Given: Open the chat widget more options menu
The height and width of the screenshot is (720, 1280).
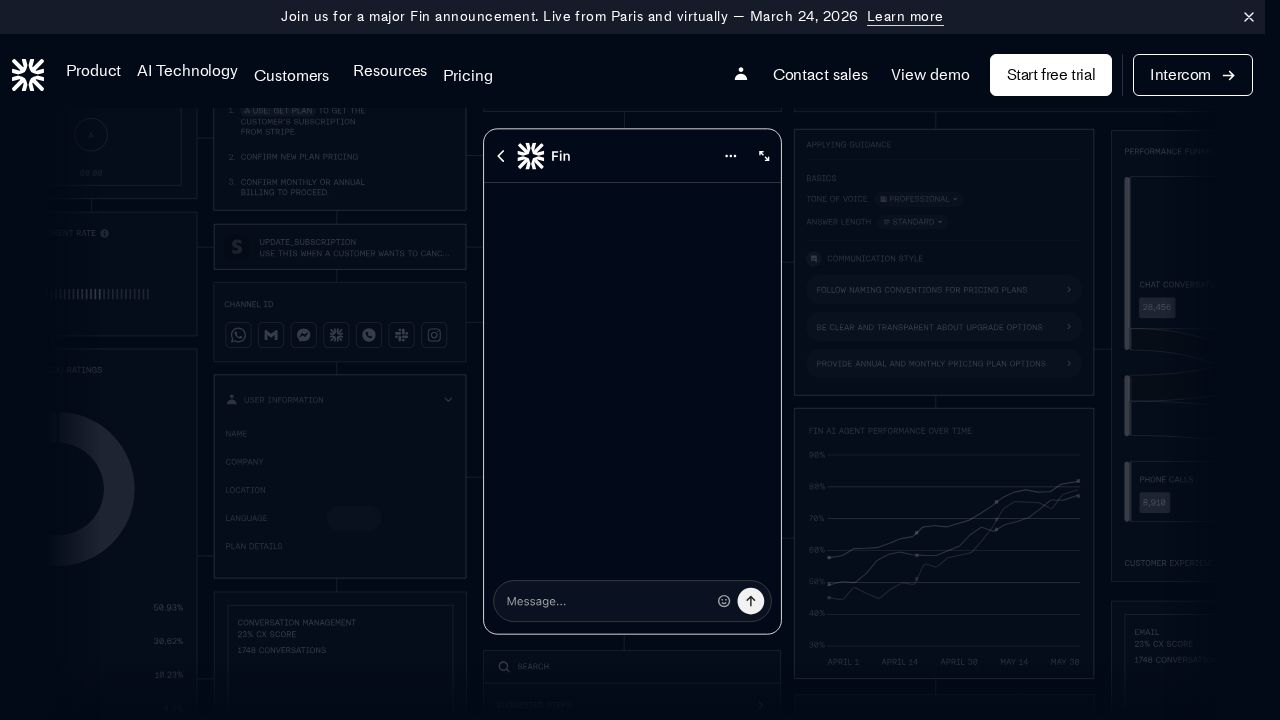Looking at the screenshot, I should (x=731, y=156).
